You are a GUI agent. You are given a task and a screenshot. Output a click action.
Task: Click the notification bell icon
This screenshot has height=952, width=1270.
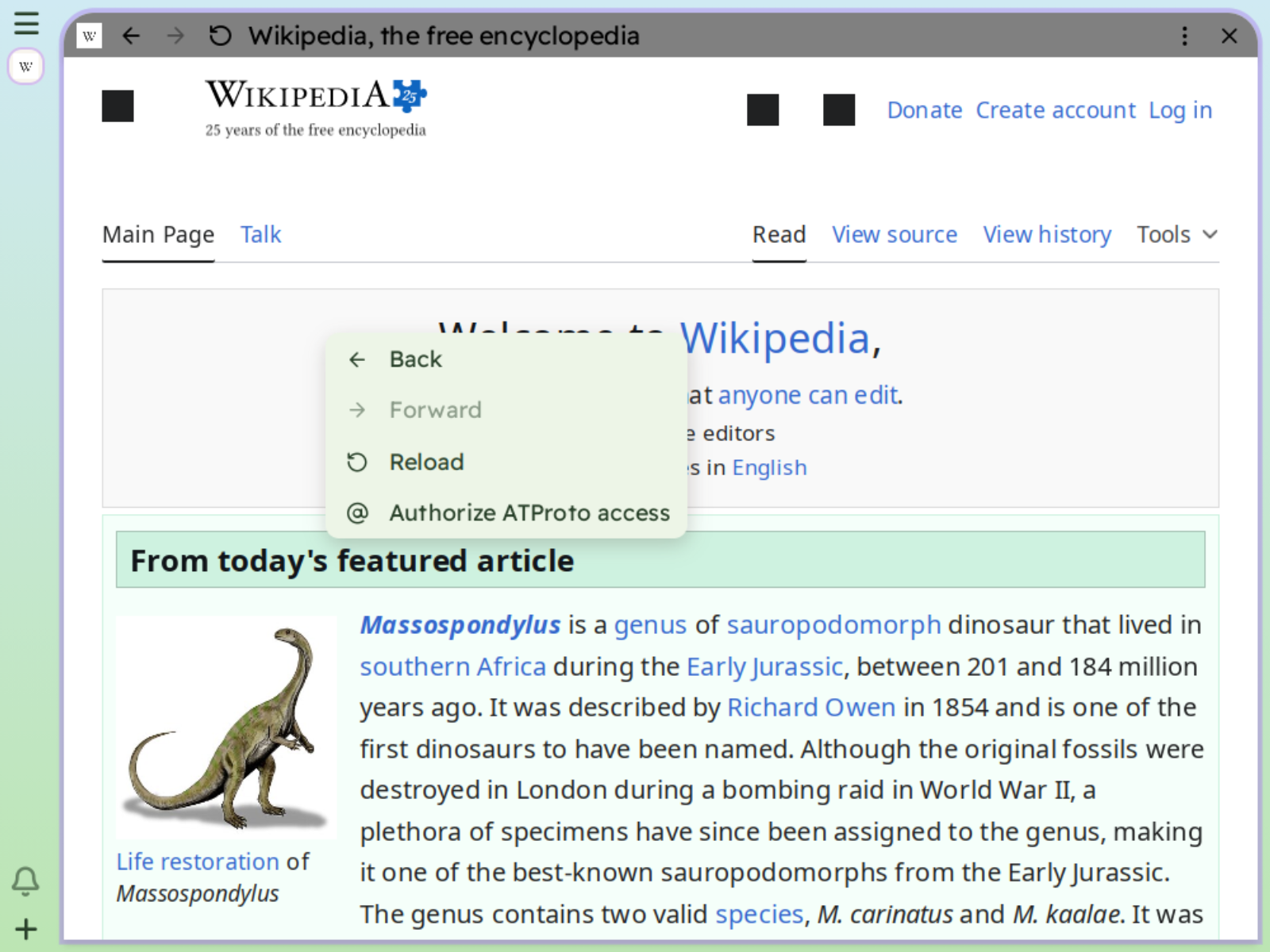(x=26, y=881)
